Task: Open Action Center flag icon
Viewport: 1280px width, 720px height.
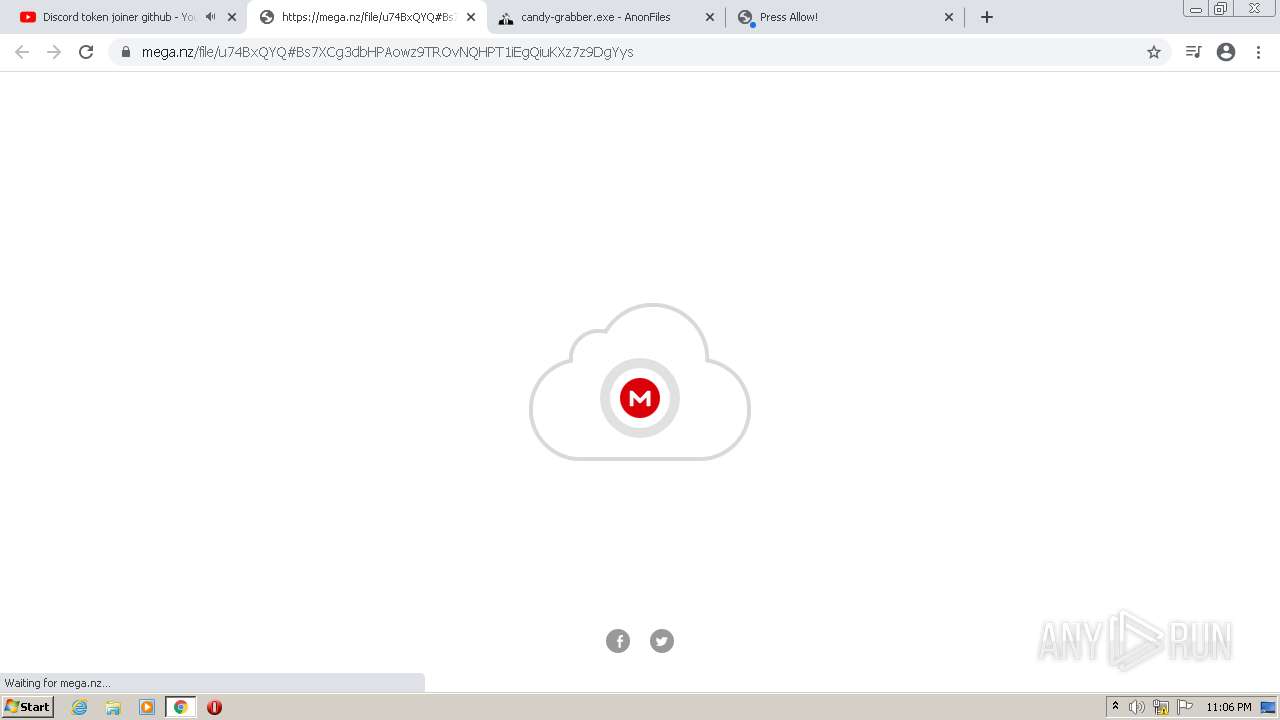Action: pyautogui.click(x=1185, y=707)
